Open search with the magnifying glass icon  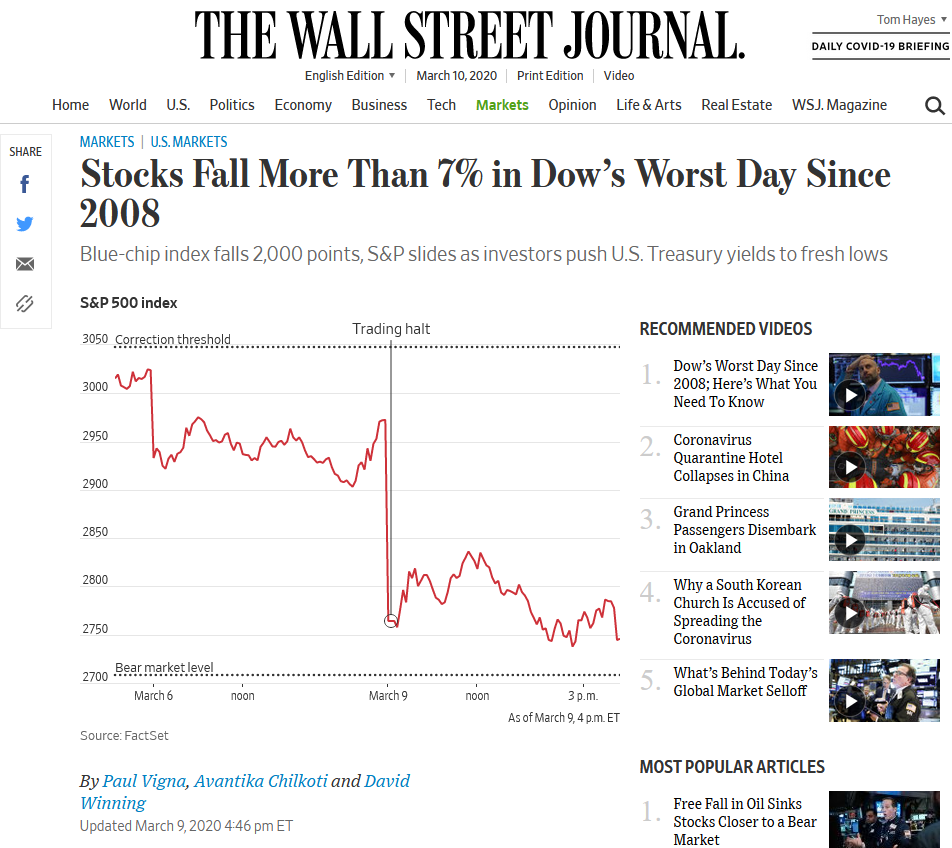[935, 105]
